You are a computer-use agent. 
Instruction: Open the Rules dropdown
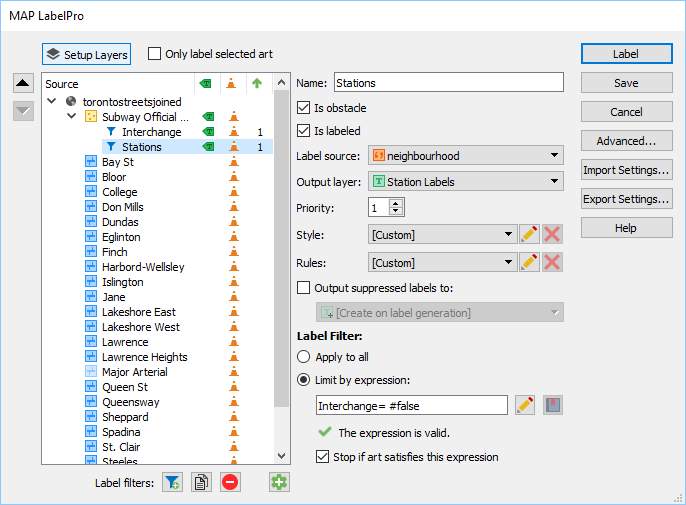tap(442, 263)
